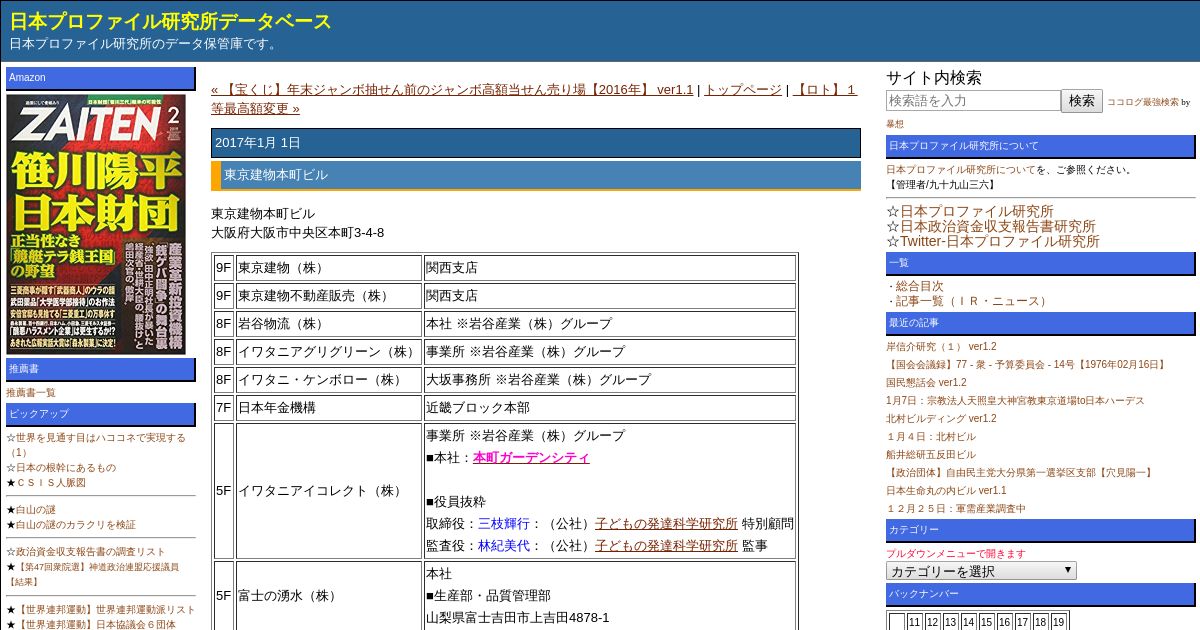Image resolution: width=1200 pixels, height=630 pixels.
Task: Open 子どもの発達科学研究所 link in 取締役 row
Action: click(x=666, y=524)
